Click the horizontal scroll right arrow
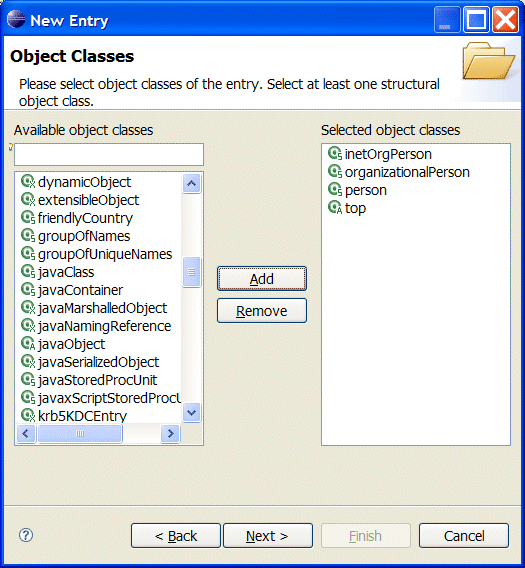Screen dimensions: 525x568 (x=170, y=433)
